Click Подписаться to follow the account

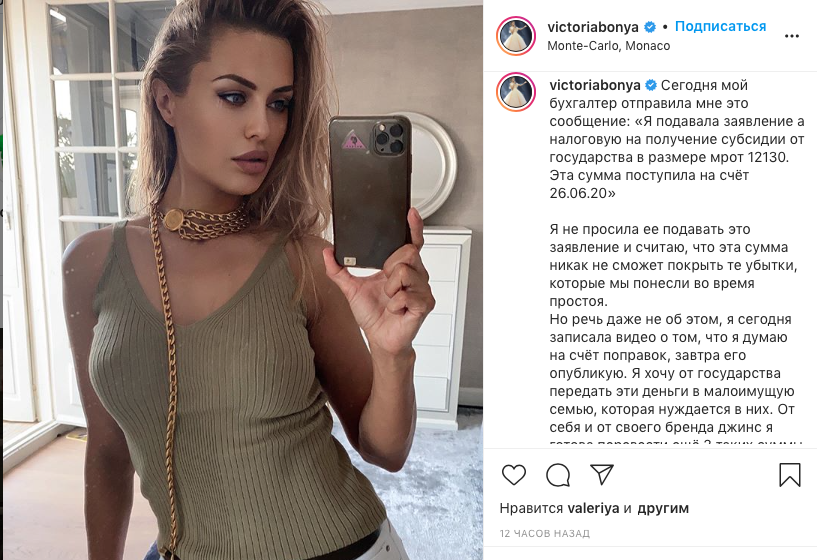[x=720, y=27]
